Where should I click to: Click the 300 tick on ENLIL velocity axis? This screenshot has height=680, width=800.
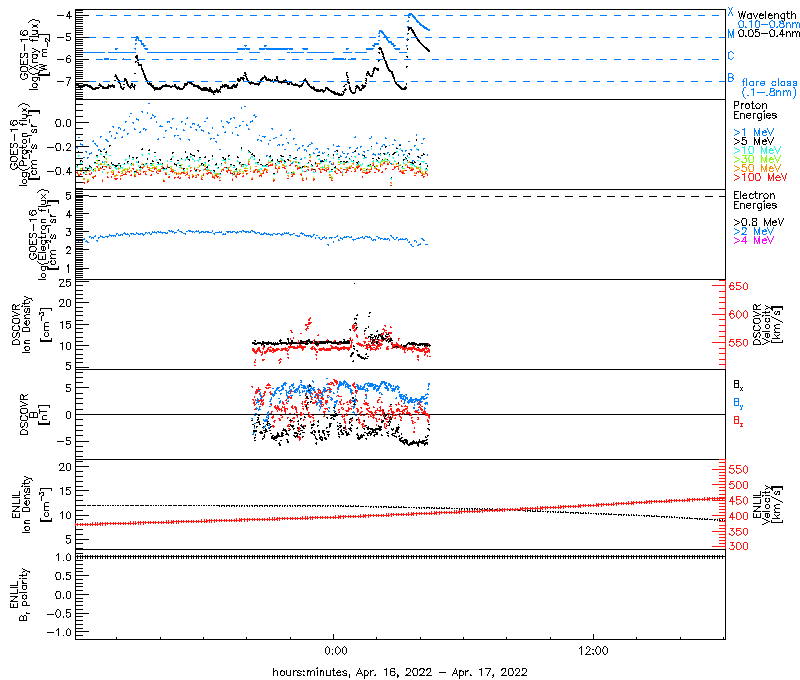click(738, 546)
